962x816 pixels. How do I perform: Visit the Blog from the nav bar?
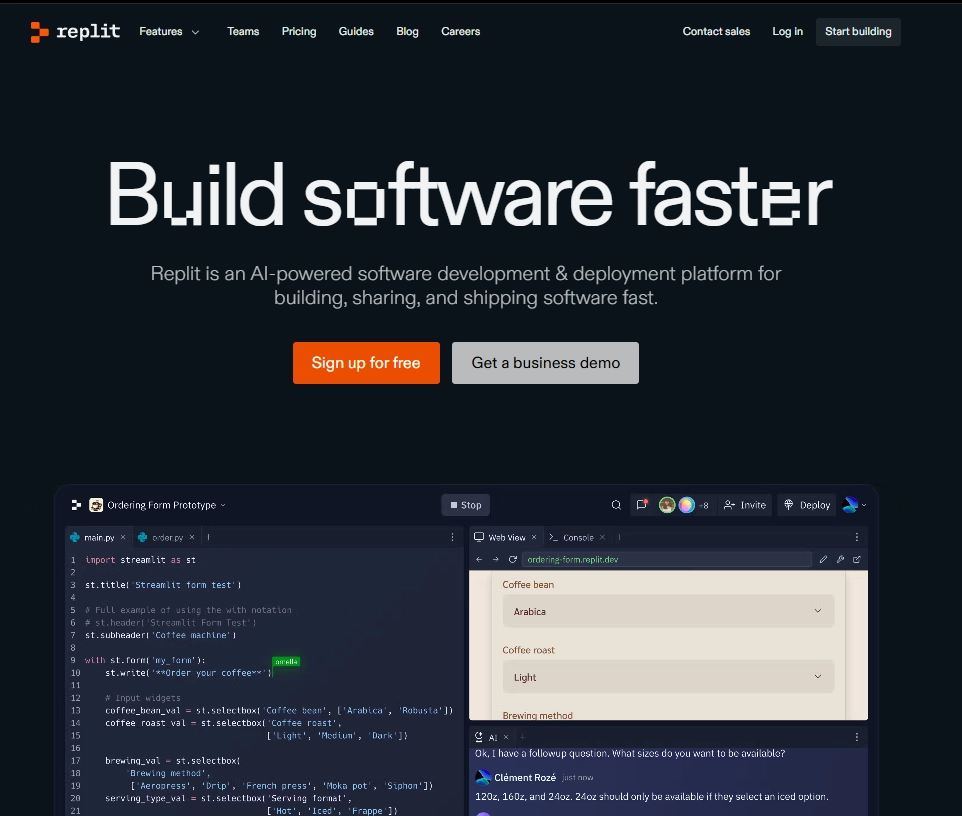[x=407, y=31]
